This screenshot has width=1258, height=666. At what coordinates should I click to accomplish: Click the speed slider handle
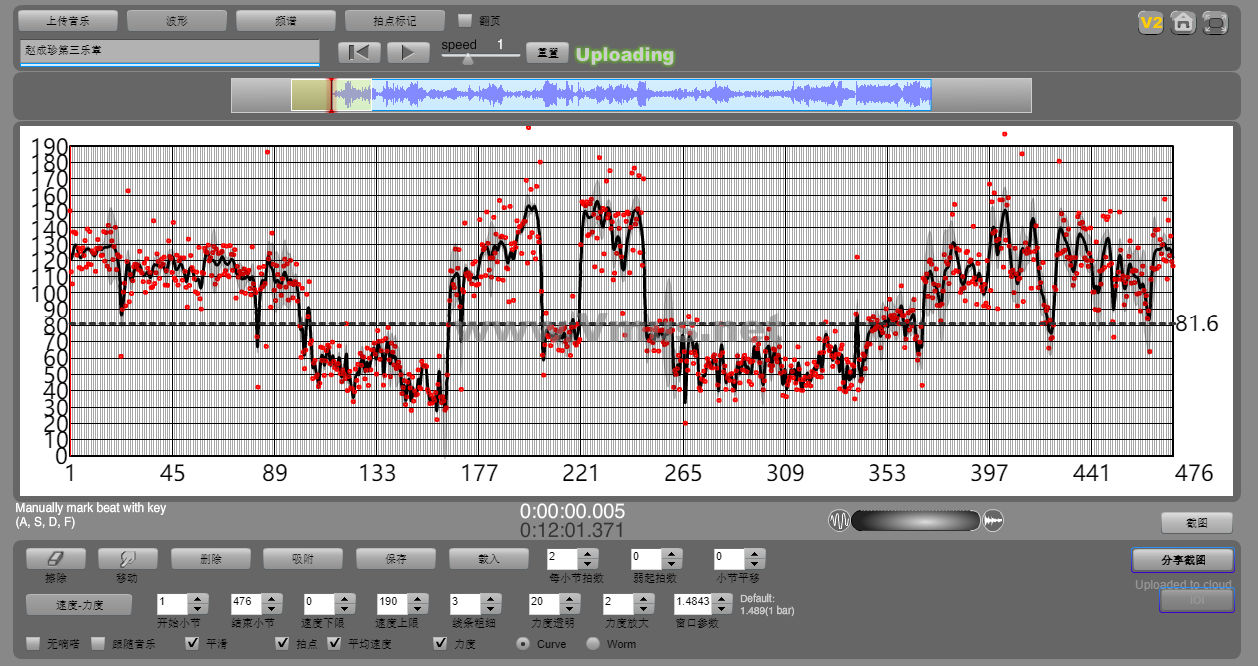click(467, 58)
